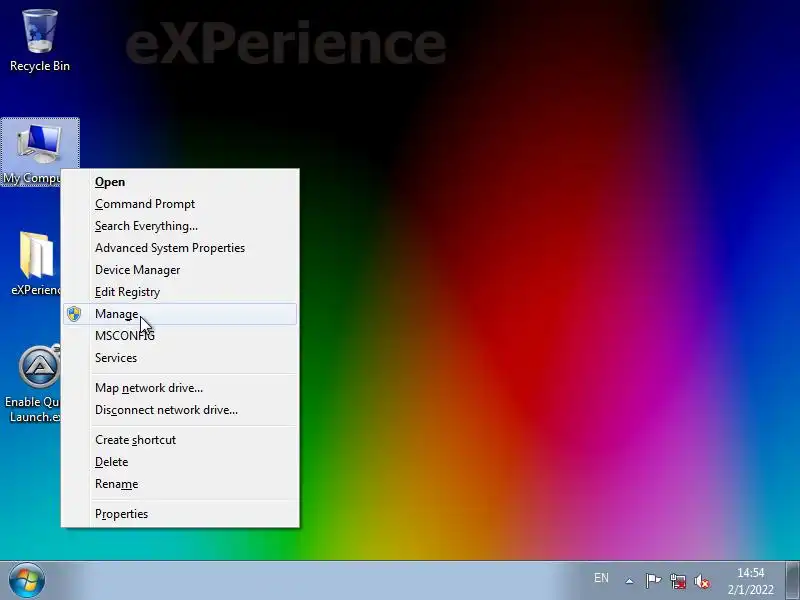
Task: Click Manage in the context menu
Action: click(180, 314)
